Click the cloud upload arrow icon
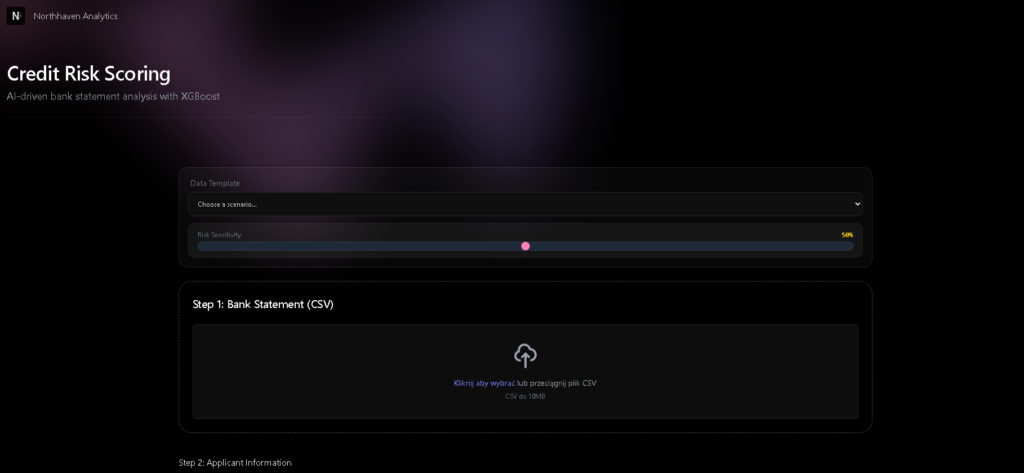The height and width of the screenshot is (473, 1024). point(525,355)
